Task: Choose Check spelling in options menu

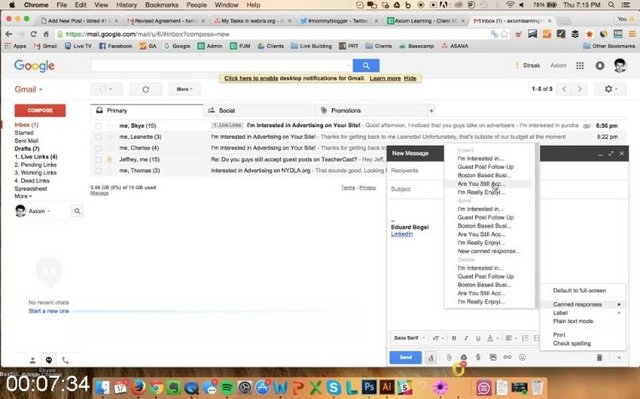Action: [571, 344]
